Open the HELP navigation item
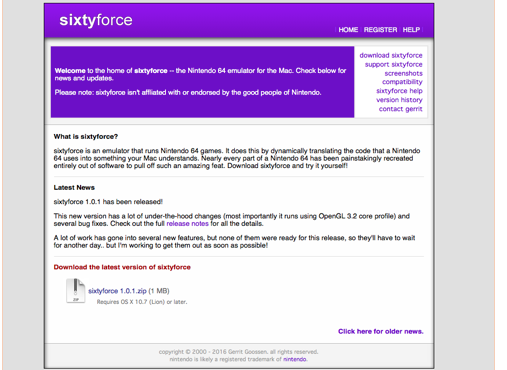Image resolution: width=507 pixels, height=370 pixels. [x=411, y=30]
